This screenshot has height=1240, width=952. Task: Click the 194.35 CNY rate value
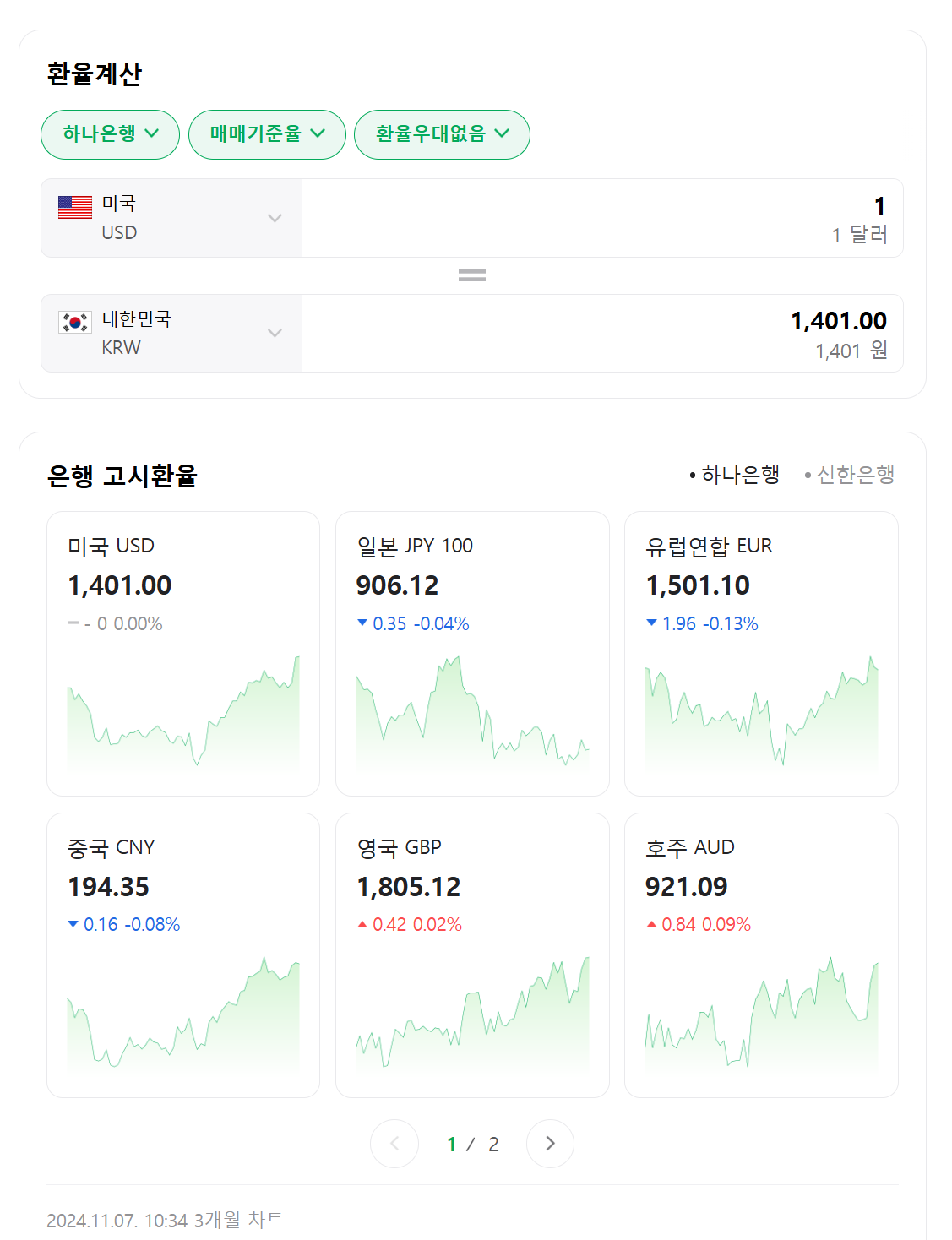[108, 887]
